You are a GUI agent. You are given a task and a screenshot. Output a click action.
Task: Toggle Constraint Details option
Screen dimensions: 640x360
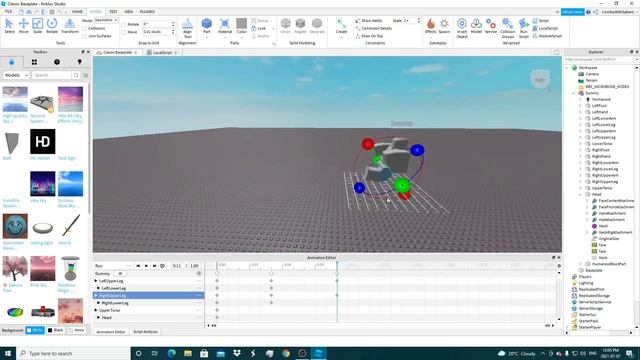(x=373, y=28)
